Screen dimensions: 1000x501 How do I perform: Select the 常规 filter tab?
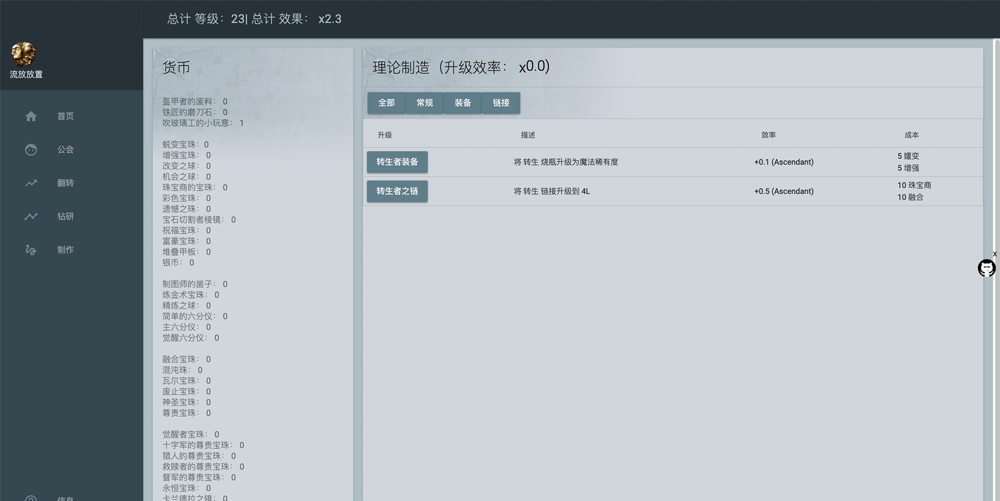425,103
